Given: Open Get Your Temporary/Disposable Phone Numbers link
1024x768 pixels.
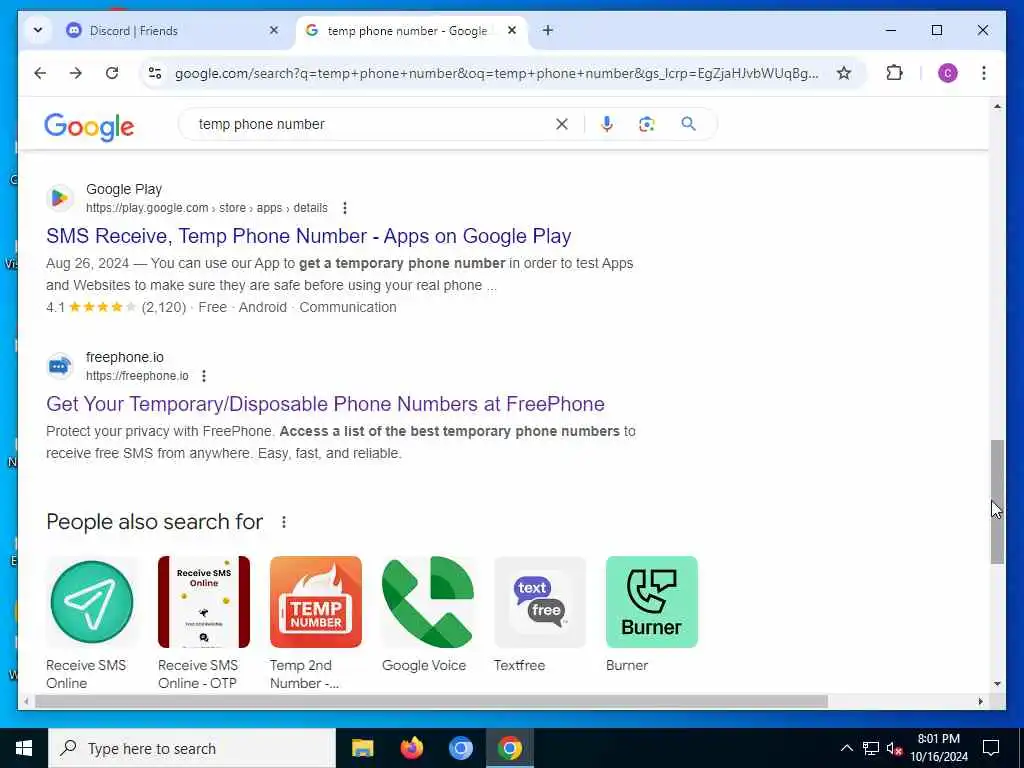Looking at the screenshot, I should pos(325,404).
